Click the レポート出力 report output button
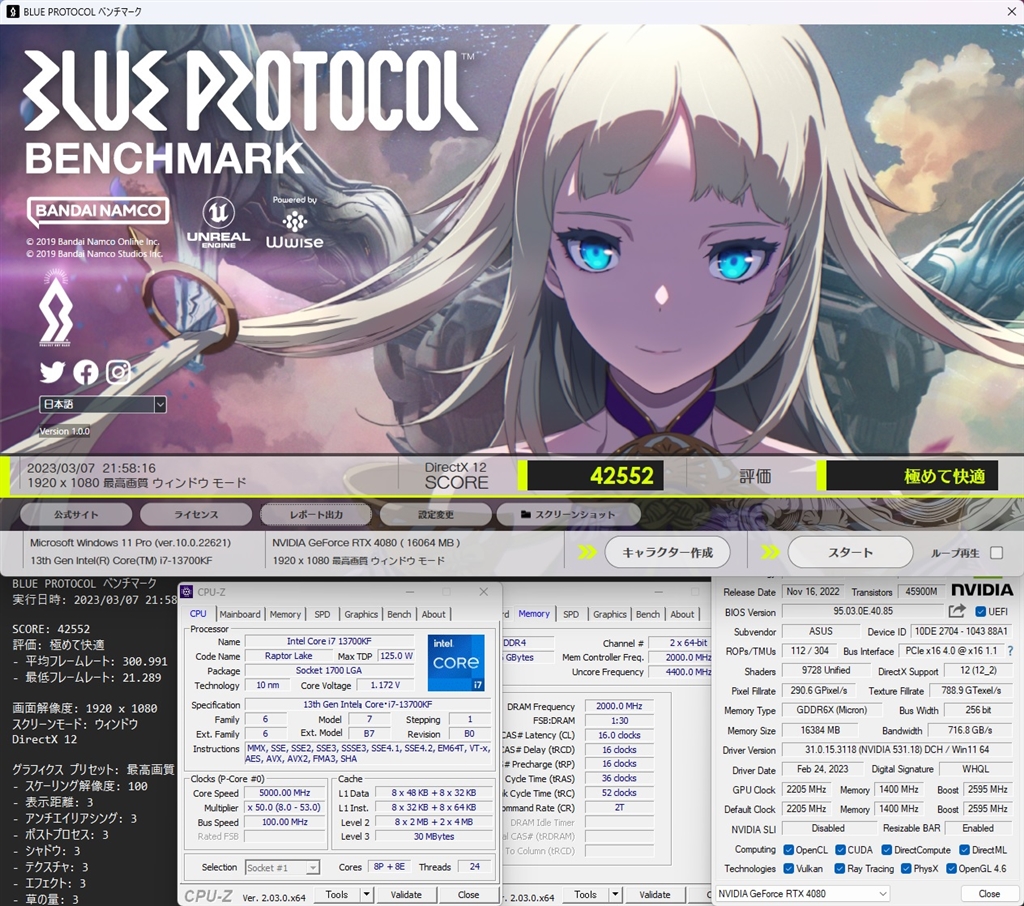 click(316, 514)
